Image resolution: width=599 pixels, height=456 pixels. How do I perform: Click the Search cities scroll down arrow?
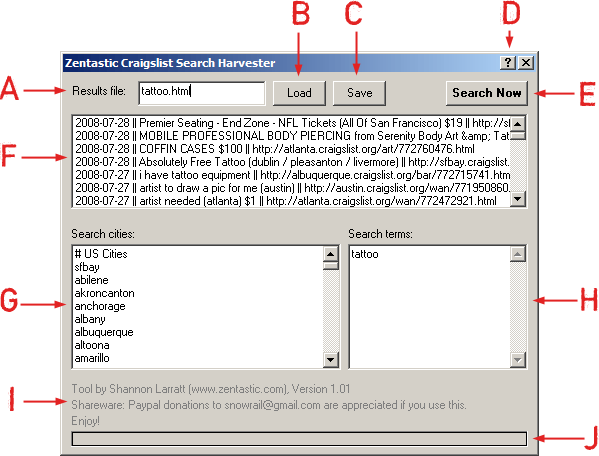[x=330, y=359]
